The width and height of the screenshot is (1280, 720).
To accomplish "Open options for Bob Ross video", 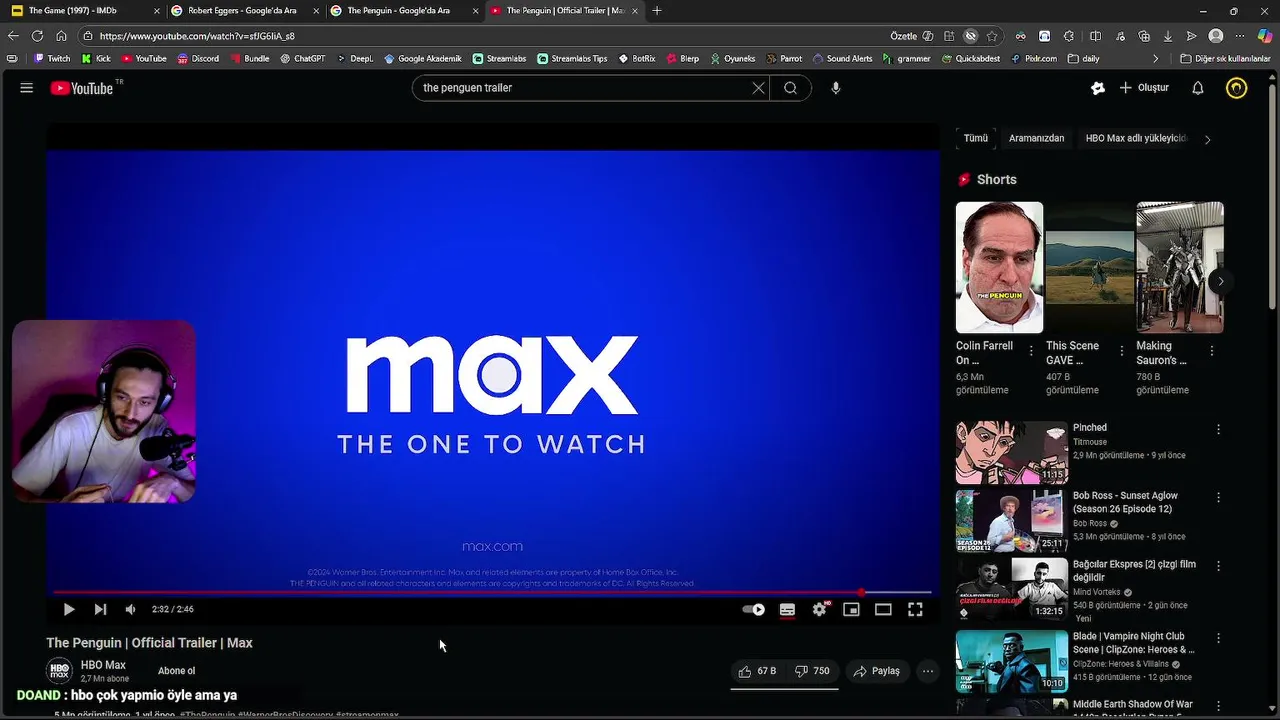I will 1218,497.
